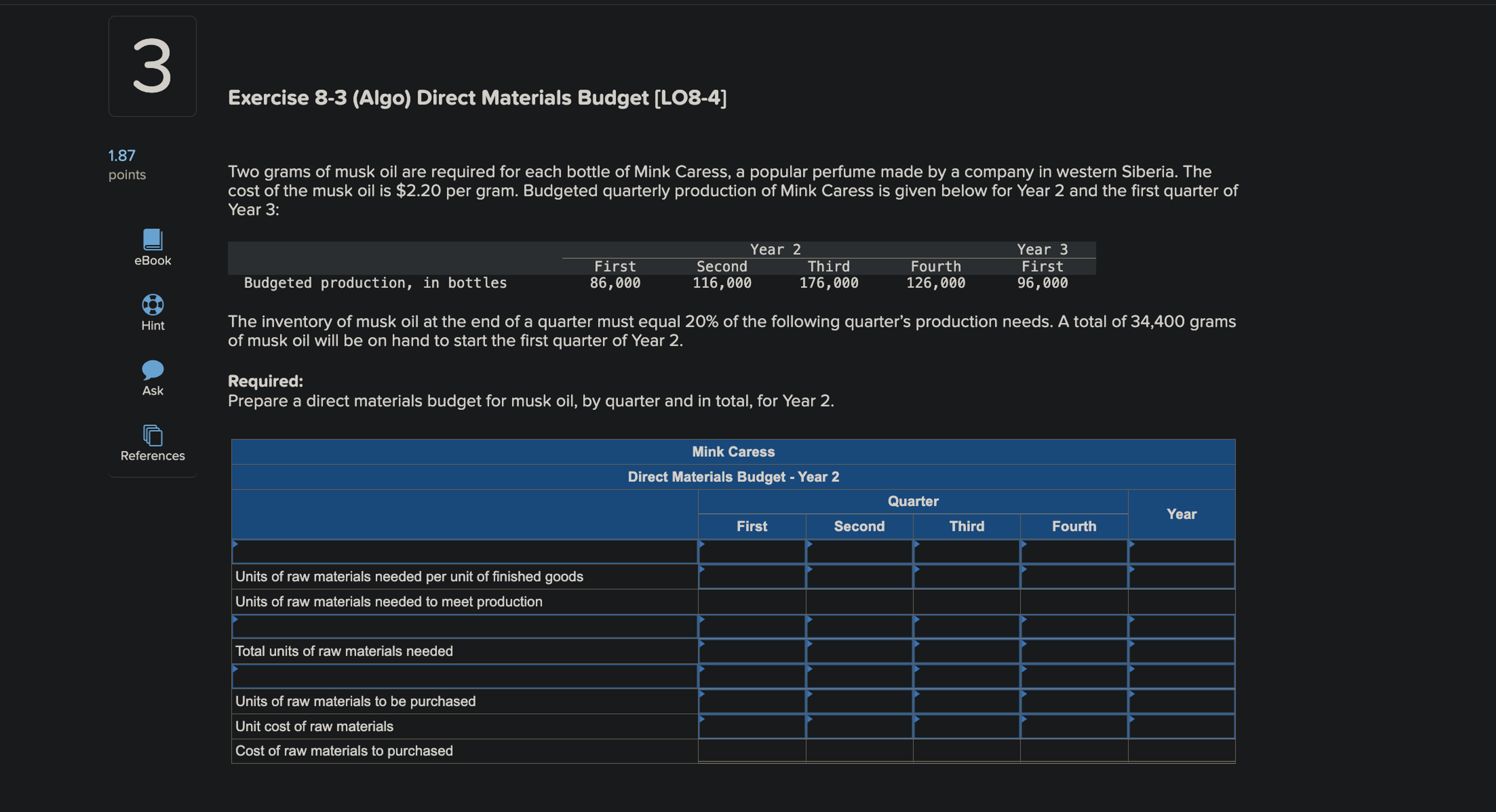The height and width of the screenshot is (812, 1496).
Task: Click the 'Units of raw materials needed to meet production' Second cell
Action: click(x=859, y=602)
